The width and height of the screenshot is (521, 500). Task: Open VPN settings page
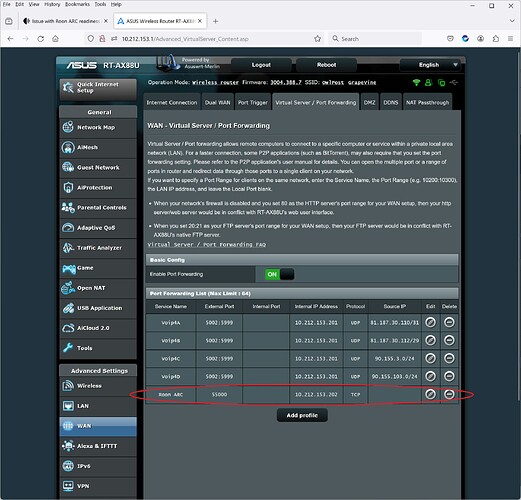[x=98, y=486]
